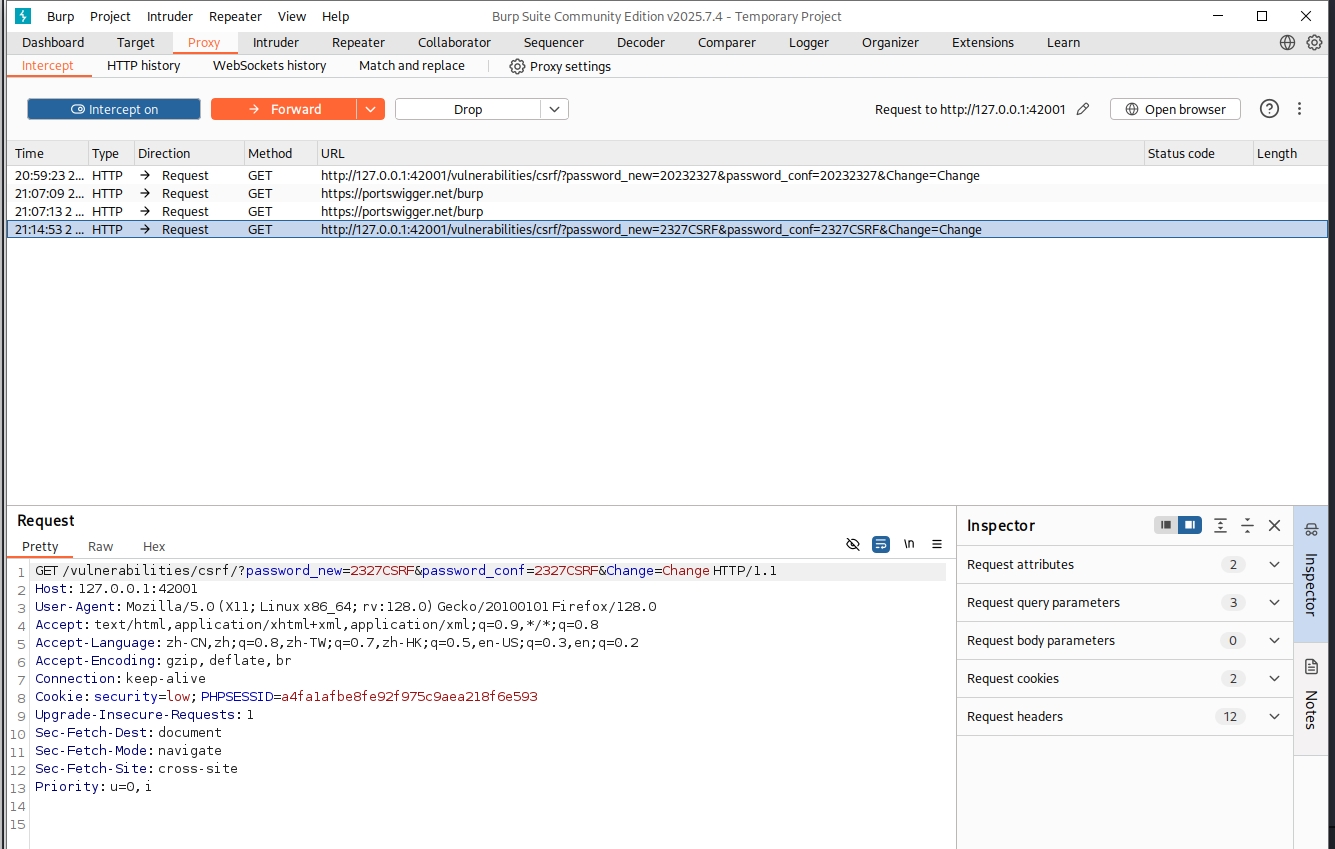This screenshot has width=1335, height=849.
Task: Switch to the Sequencer tab
Action: click(x=554, y=42)
